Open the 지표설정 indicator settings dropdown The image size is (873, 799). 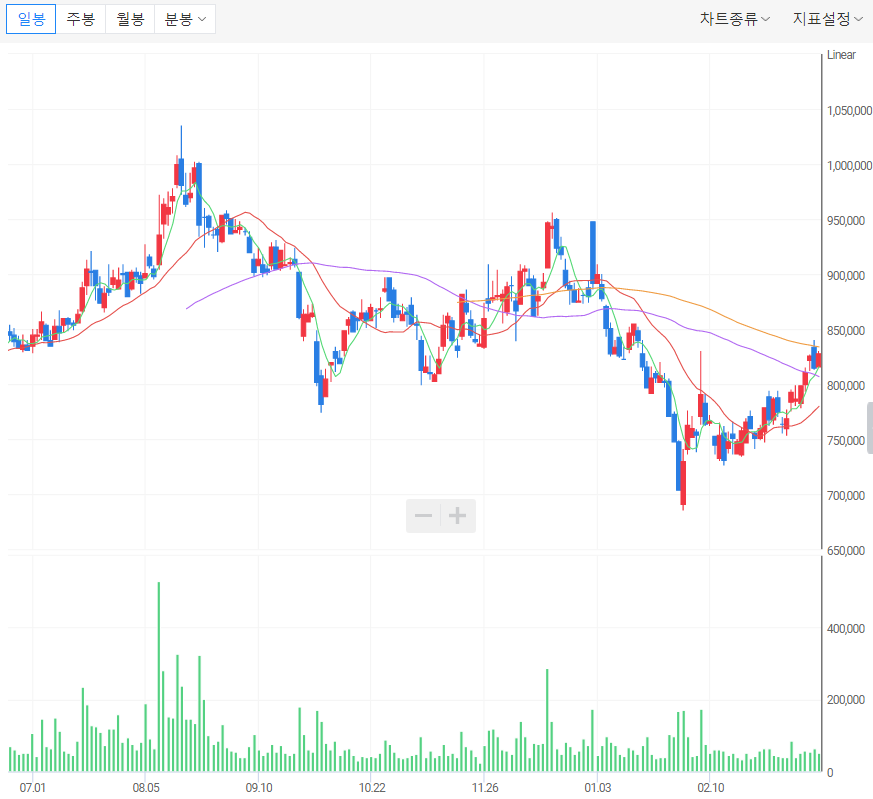pyautogui.click(x=828, y=19)
